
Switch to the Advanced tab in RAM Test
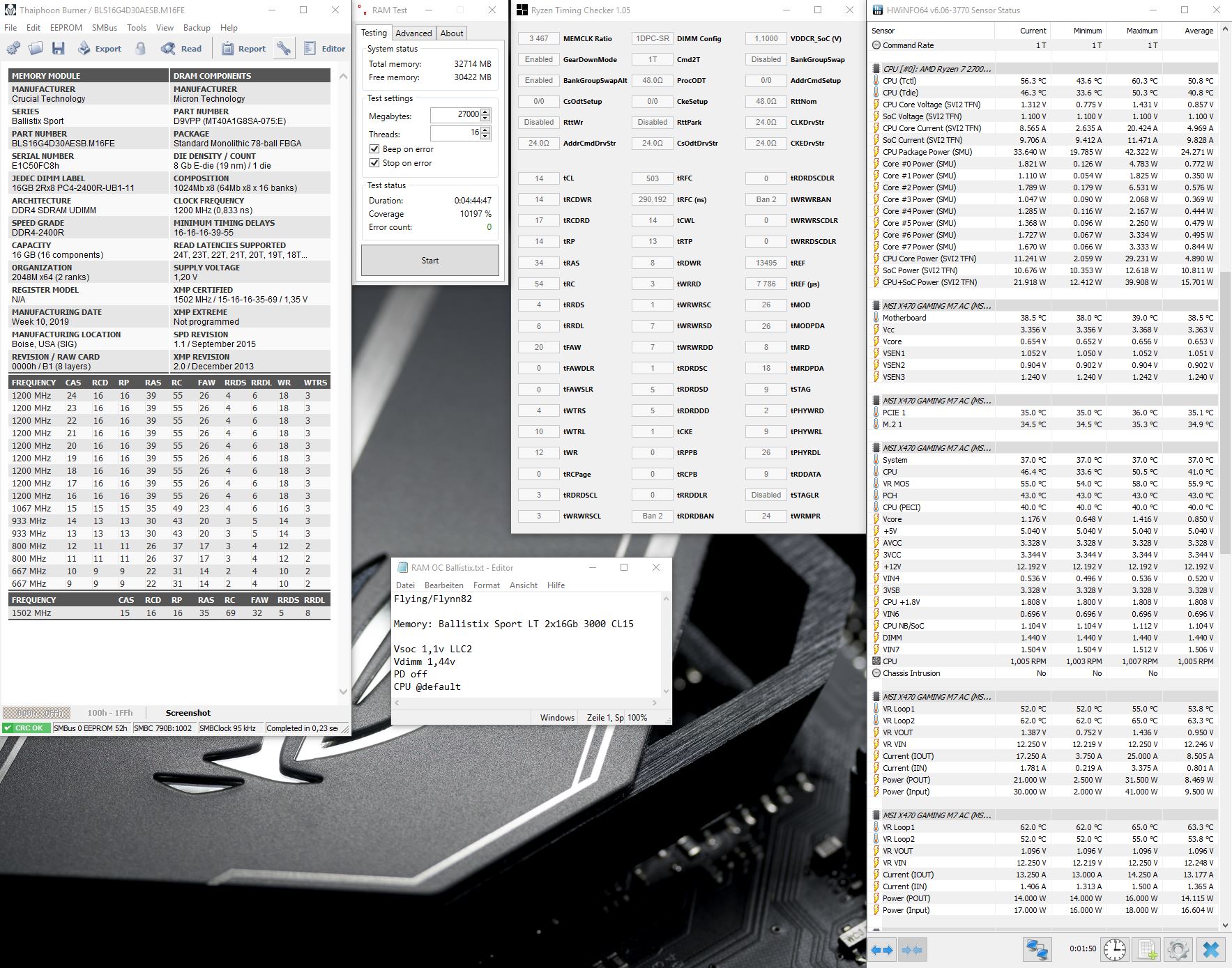pos(413,33)
